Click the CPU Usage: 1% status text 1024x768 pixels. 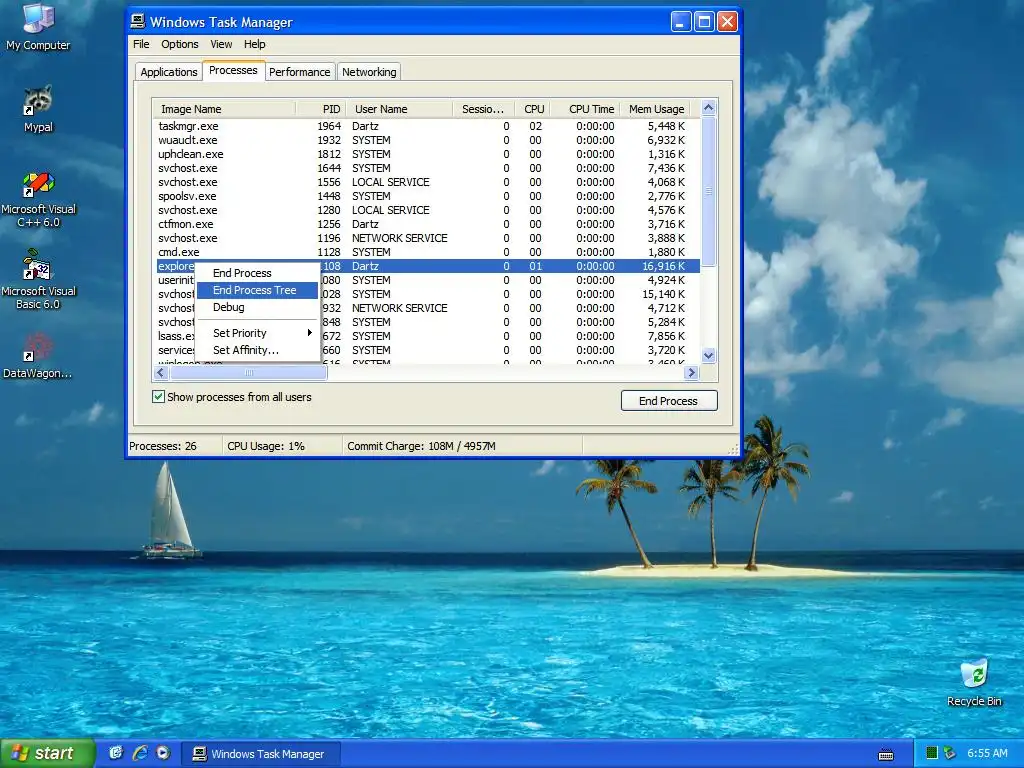coord(266,446)
